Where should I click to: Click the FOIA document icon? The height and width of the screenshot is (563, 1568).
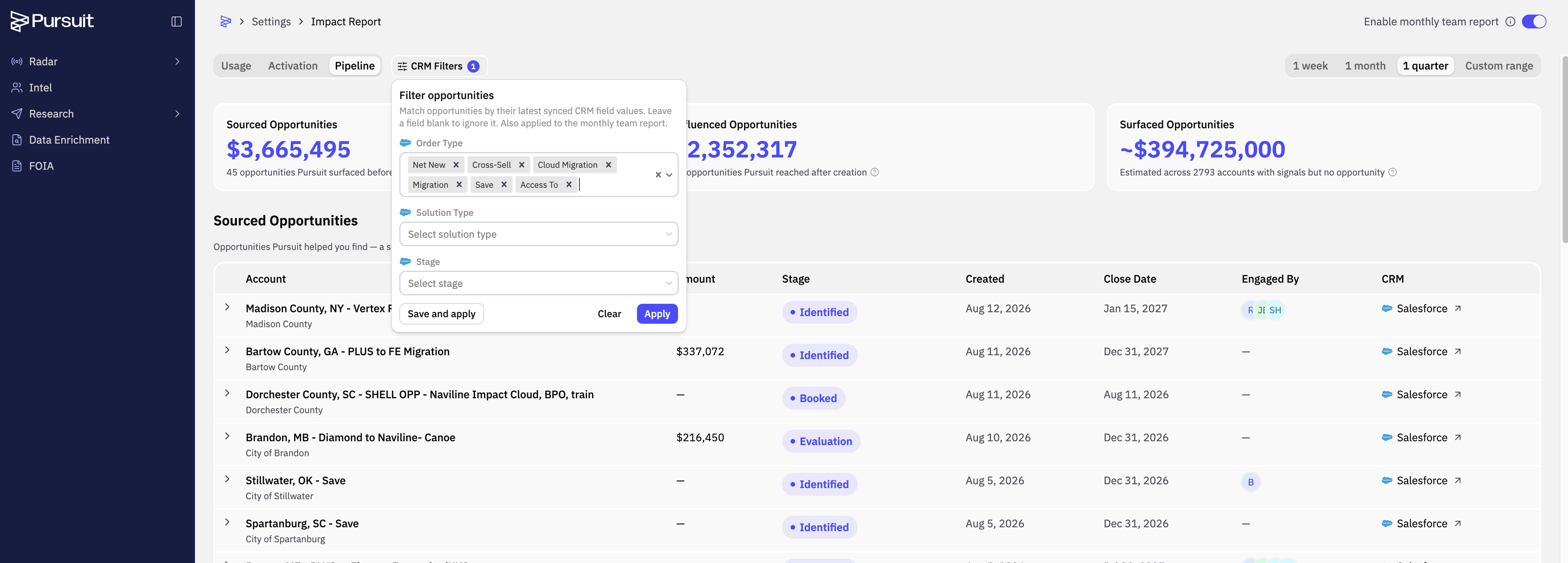17,166
